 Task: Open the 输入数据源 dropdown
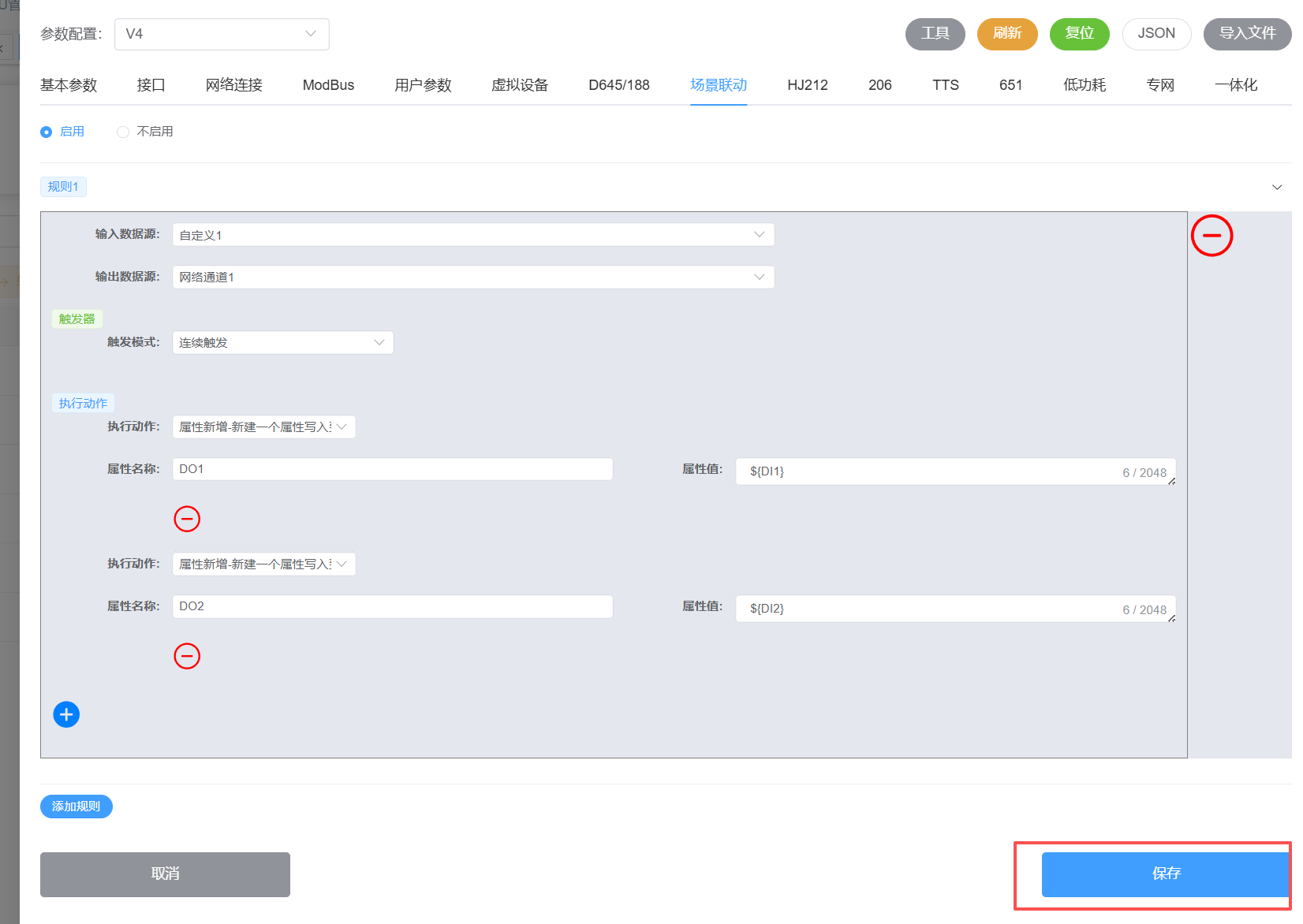[x=472, y=235]
